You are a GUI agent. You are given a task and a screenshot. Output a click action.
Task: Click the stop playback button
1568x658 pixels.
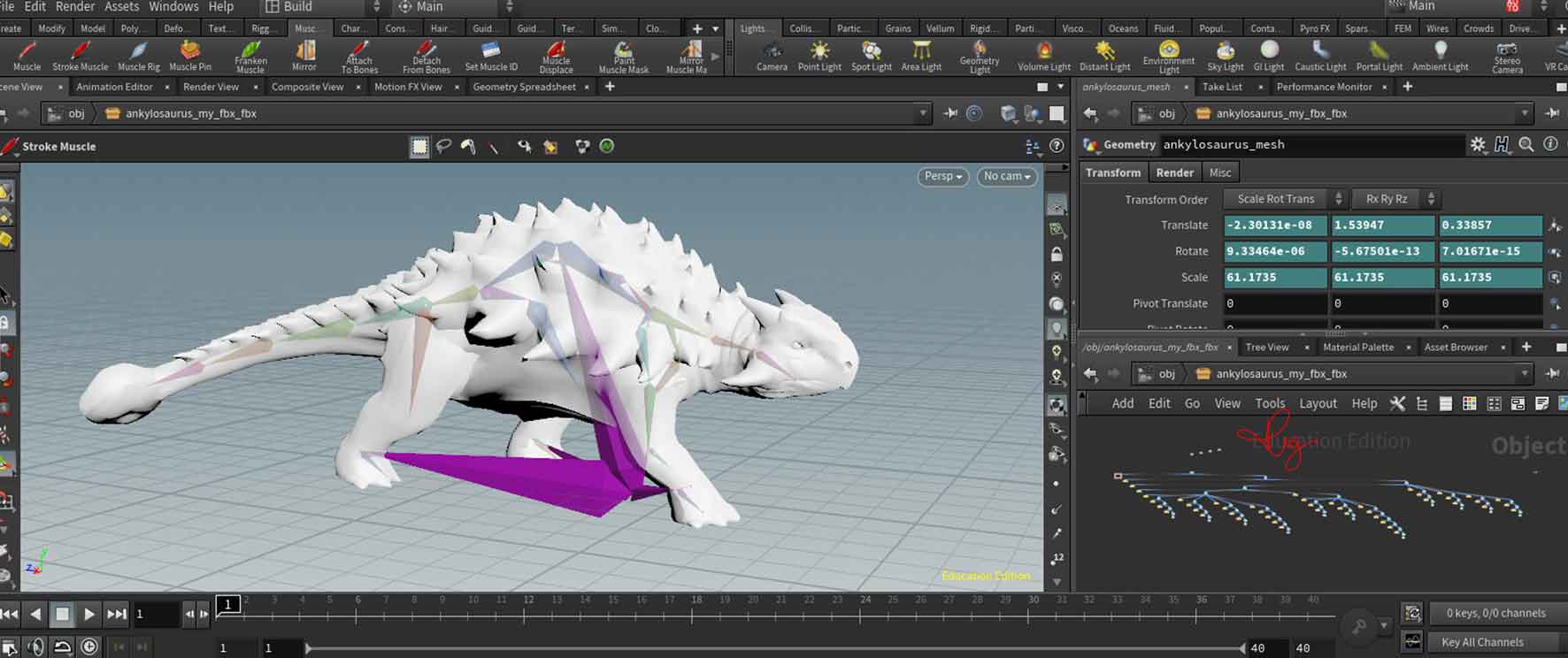pyautogui.click(x=62, y=614)
